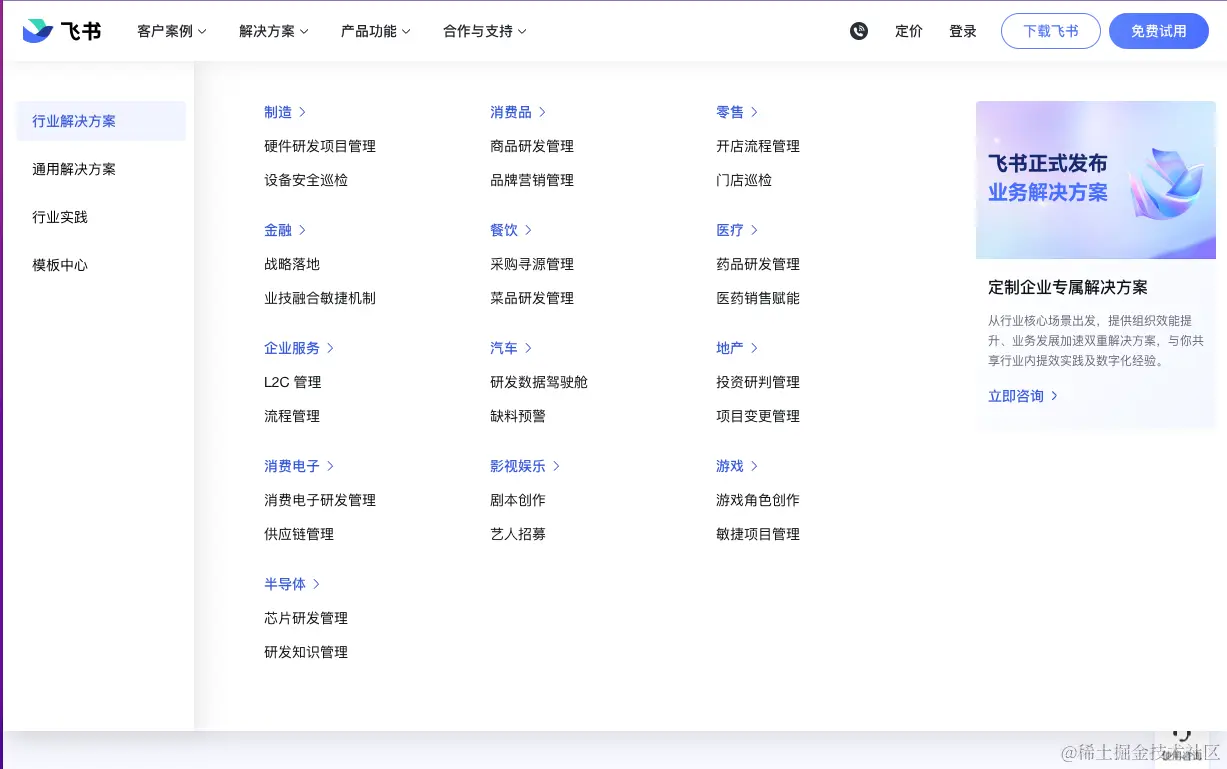Click the 医药销售赋能 link
The image size is (1227, 769).
click(758, 298)
